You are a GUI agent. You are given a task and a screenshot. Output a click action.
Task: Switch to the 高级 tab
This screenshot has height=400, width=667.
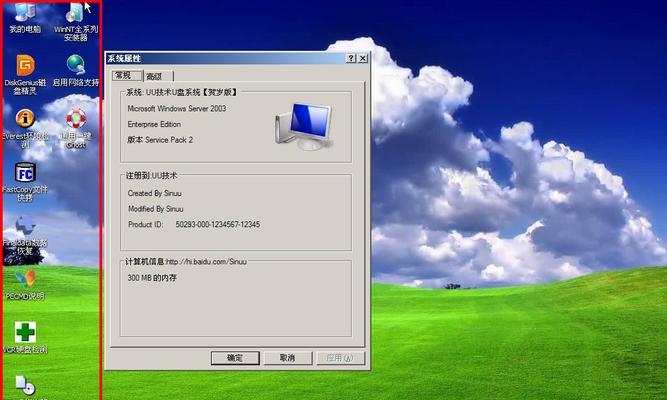[158, 76]
